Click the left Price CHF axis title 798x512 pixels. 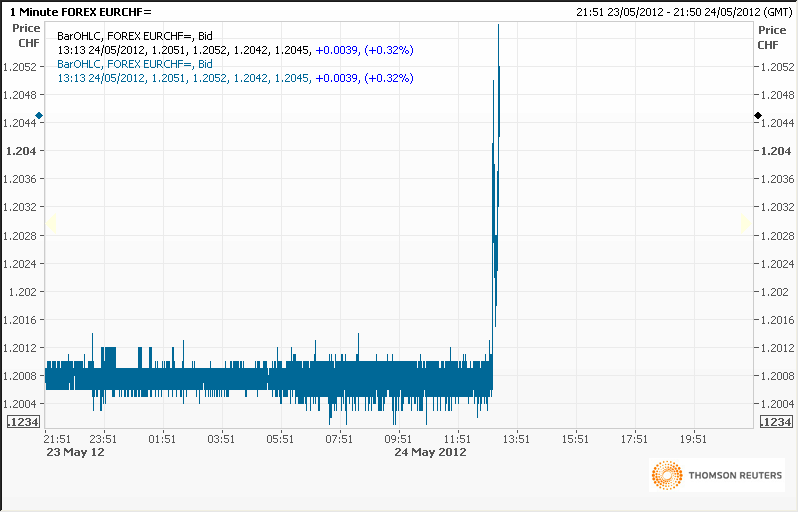[26, 37]
